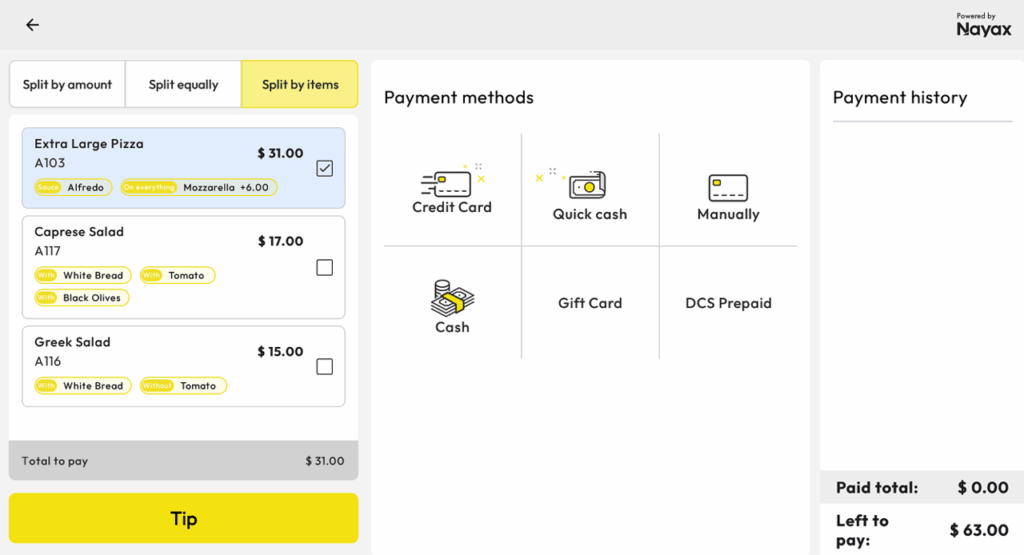
Task: Click the back arrow icon
Action: [33, 25]
